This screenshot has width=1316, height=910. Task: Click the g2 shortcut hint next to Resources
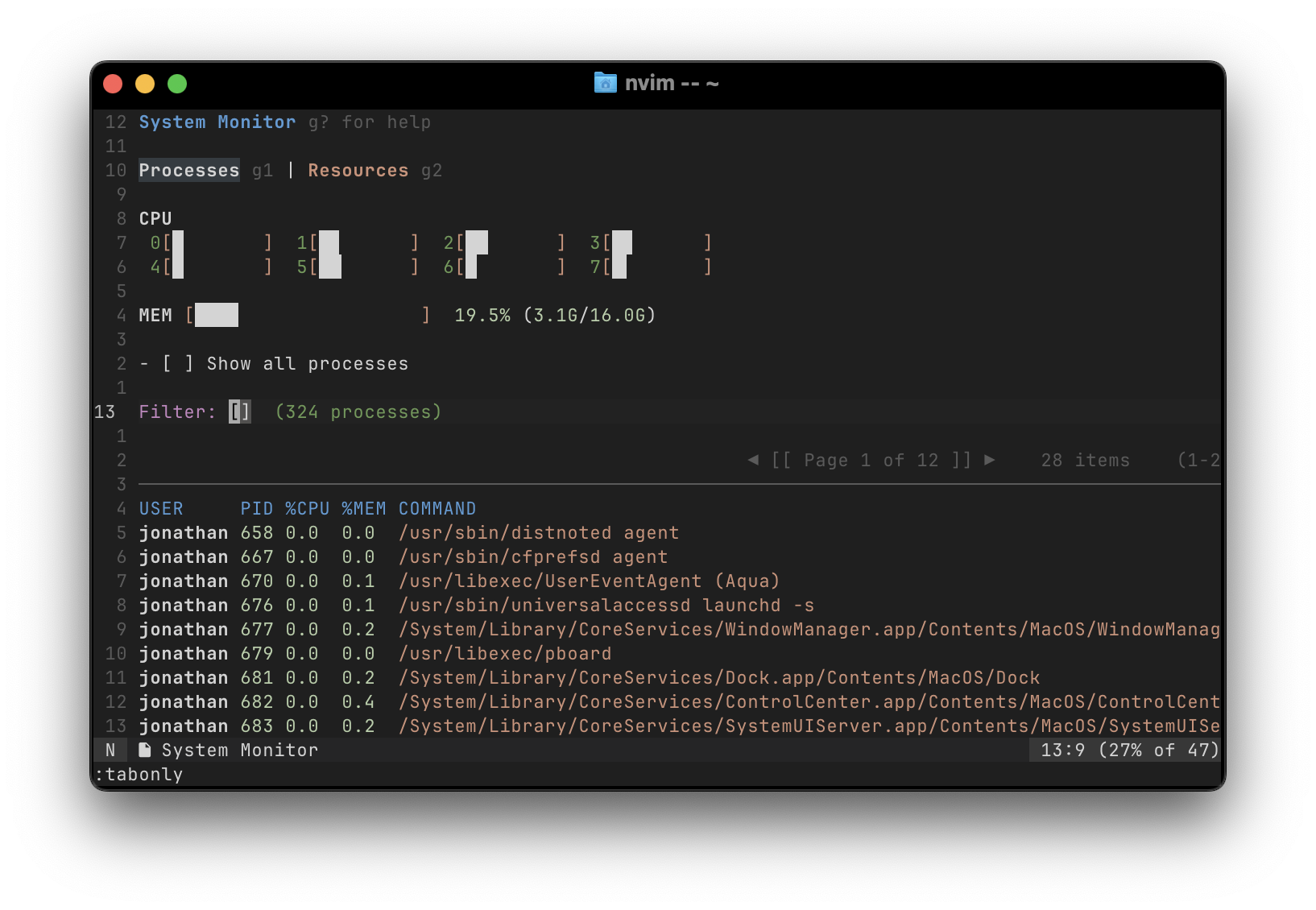[x=432, y=170]
